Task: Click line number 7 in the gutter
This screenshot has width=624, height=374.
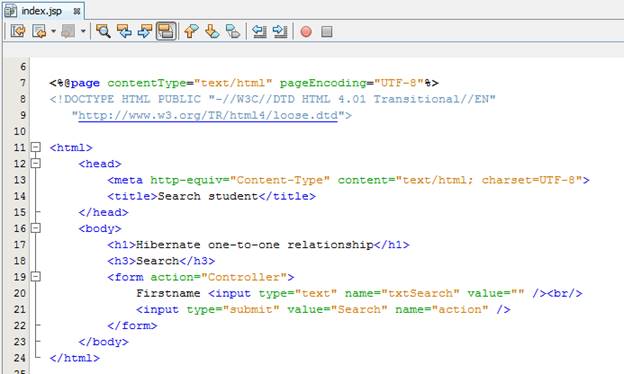Action: pos(23,83)
